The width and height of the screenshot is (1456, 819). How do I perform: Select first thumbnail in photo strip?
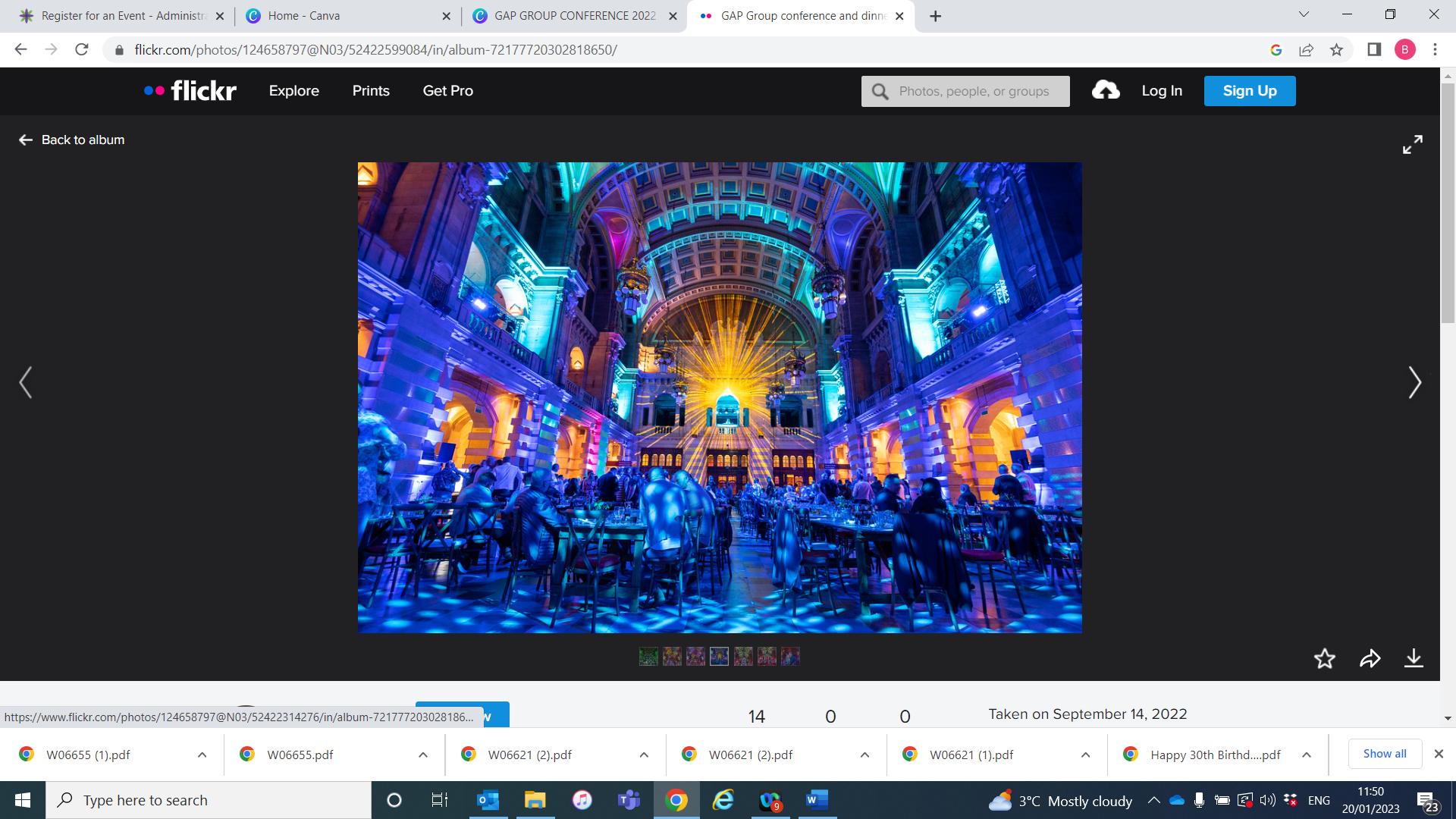648,656
